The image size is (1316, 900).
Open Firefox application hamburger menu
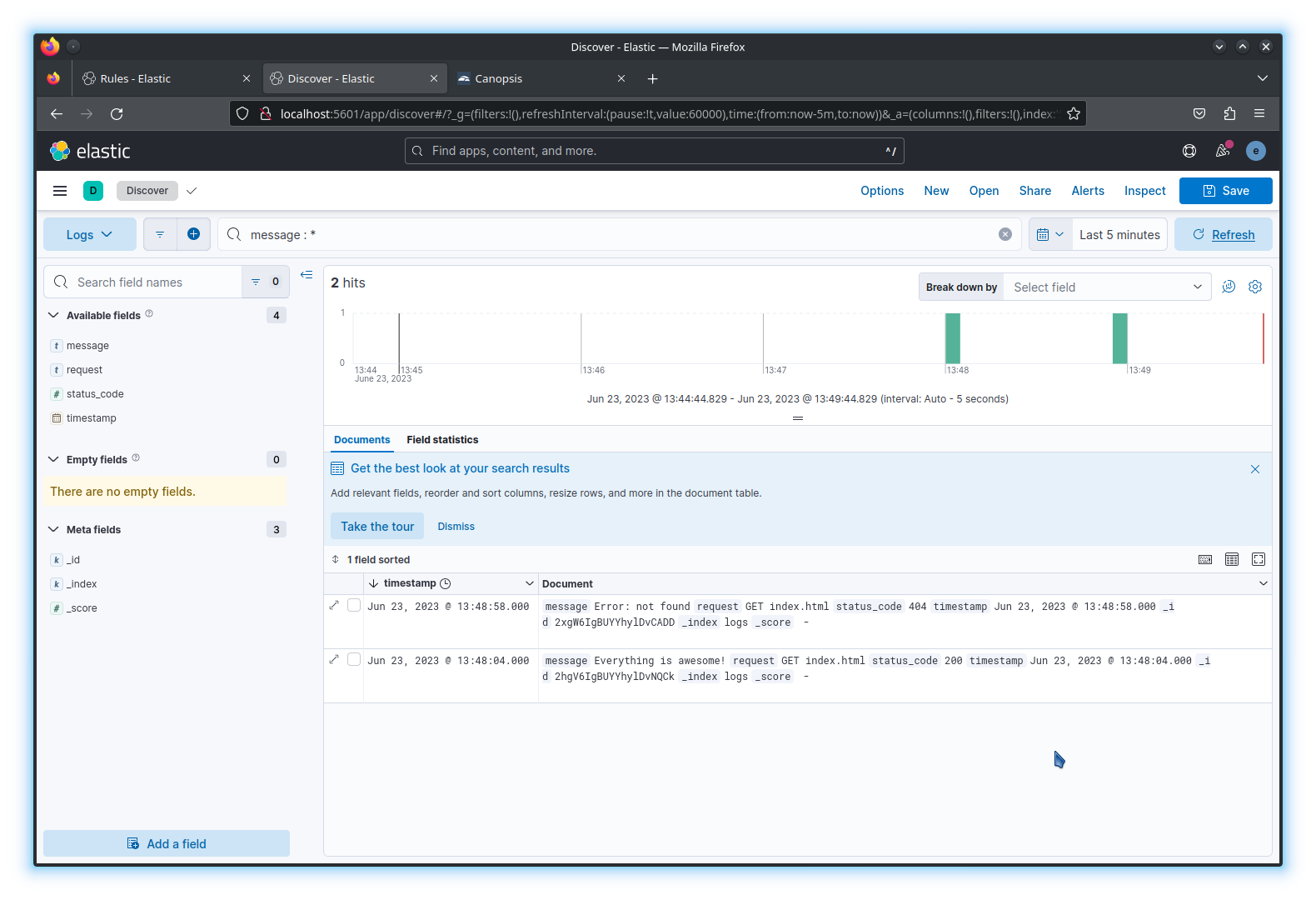pyautogui.click(x=1259, y=113)
